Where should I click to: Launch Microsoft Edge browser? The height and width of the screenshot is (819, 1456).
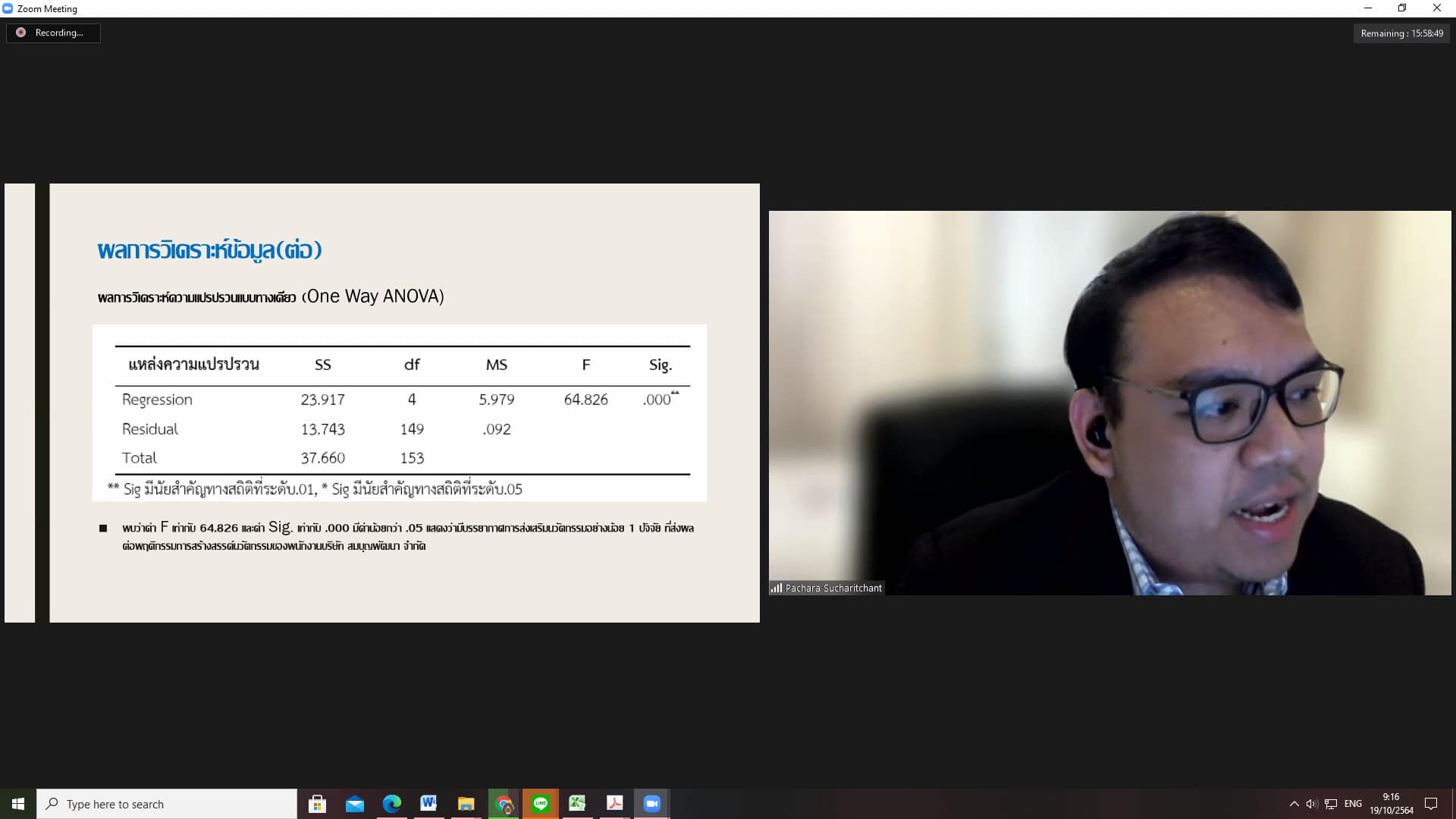391,804
